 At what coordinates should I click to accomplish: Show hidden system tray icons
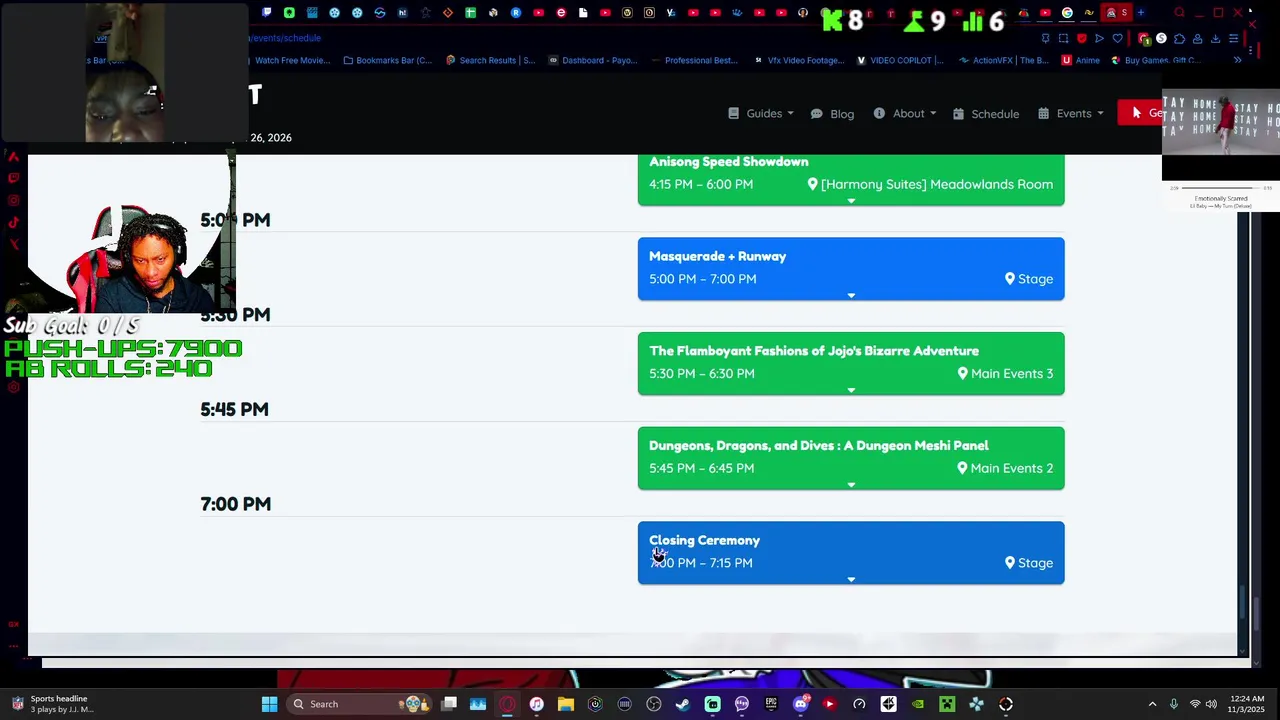[x=1152, y=704]
